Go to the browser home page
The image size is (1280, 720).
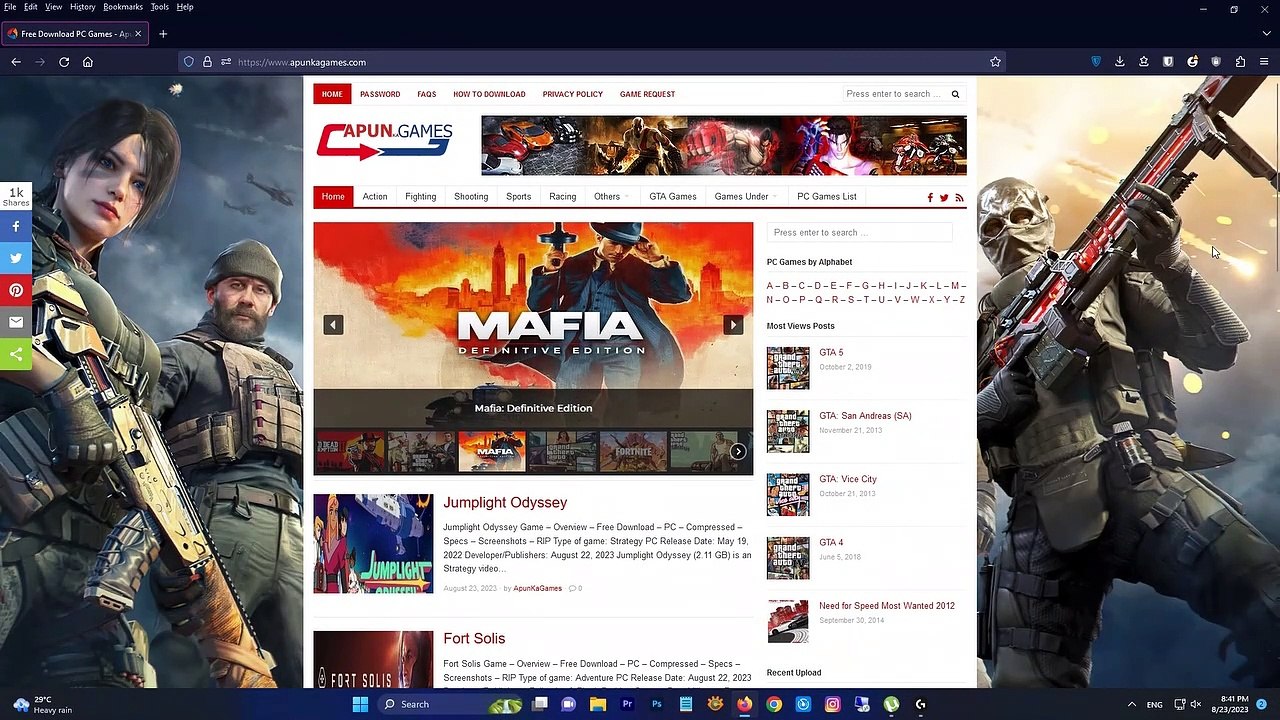pyautogui.click(x=88, y=62)
